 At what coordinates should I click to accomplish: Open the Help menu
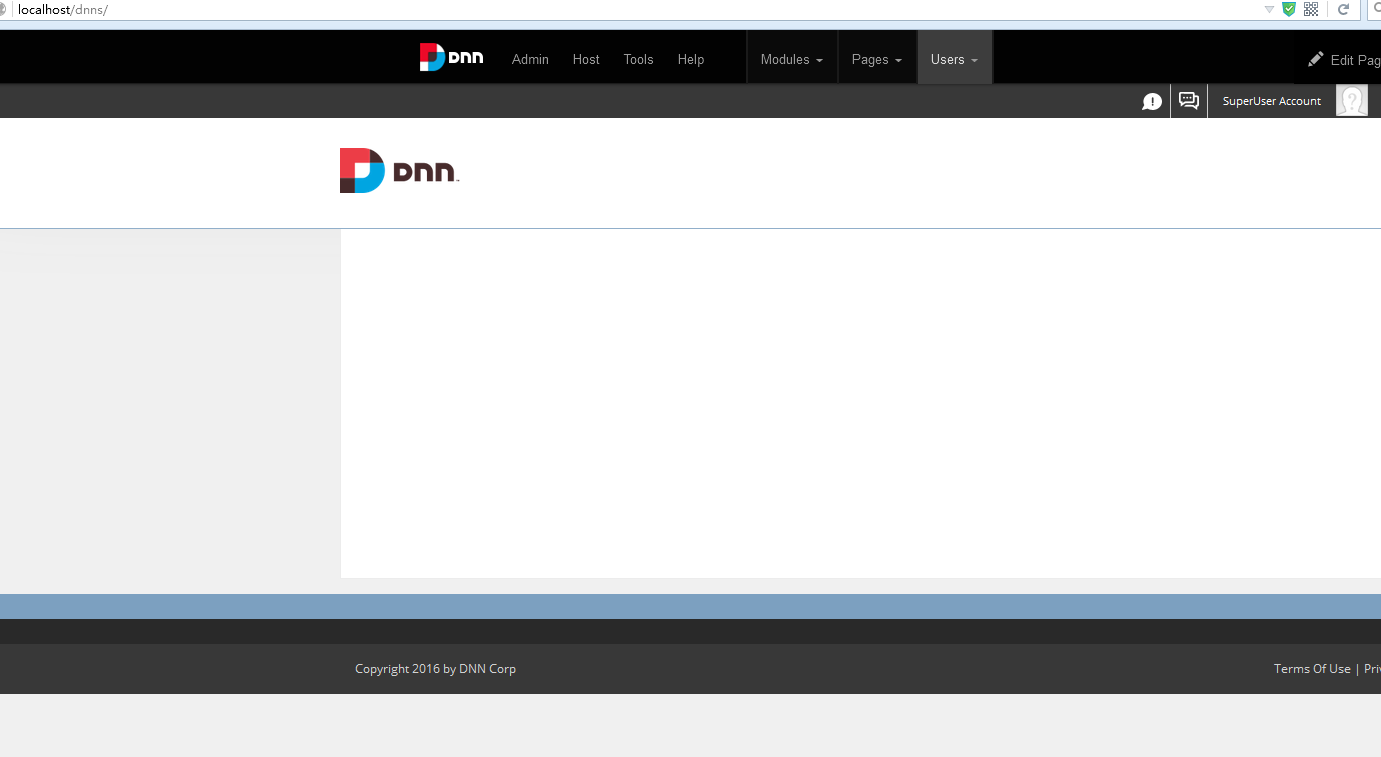click(x=691, y=60)
